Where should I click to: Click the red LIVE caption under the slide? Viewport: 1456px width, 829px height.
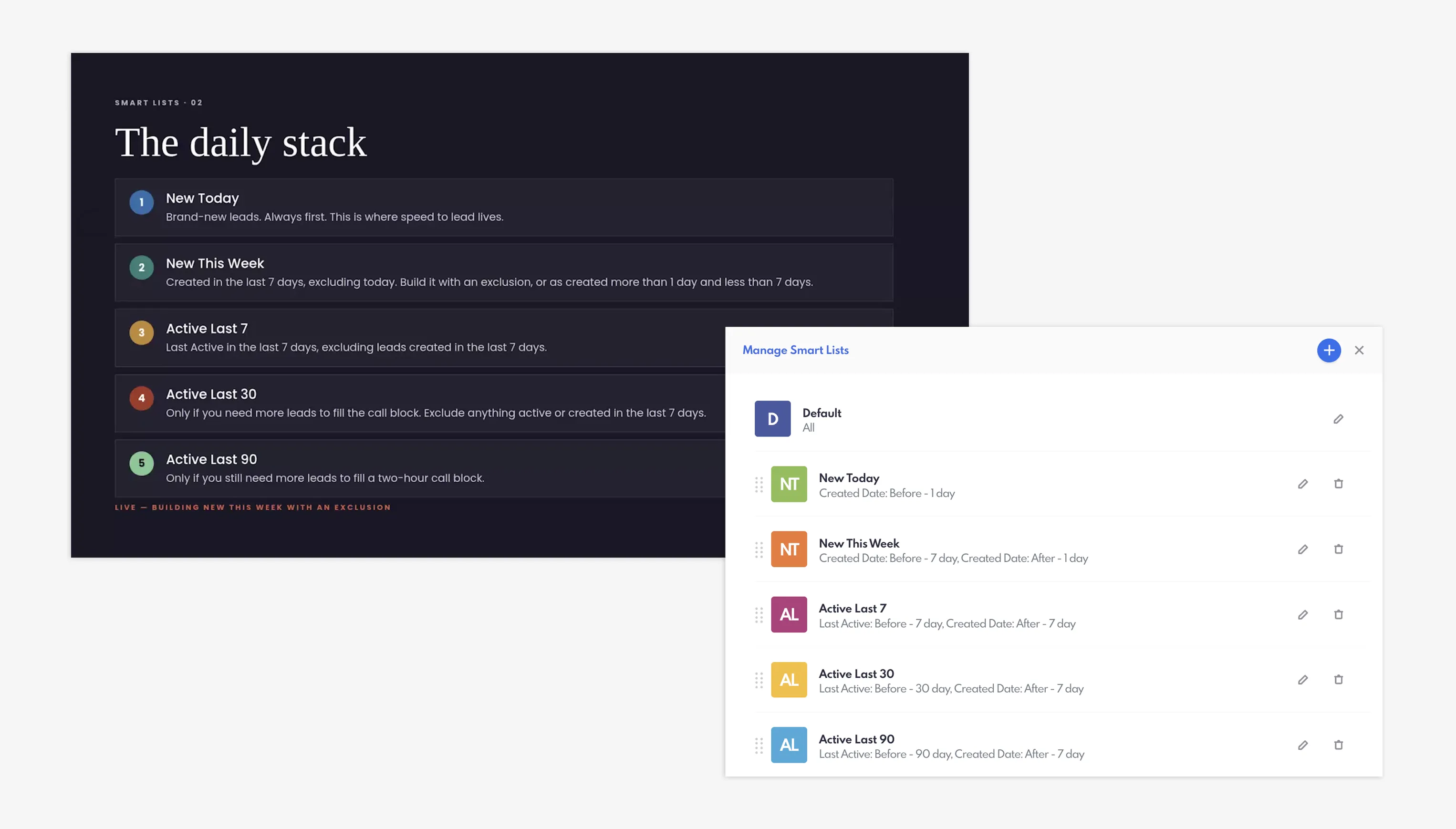[252, 508]
